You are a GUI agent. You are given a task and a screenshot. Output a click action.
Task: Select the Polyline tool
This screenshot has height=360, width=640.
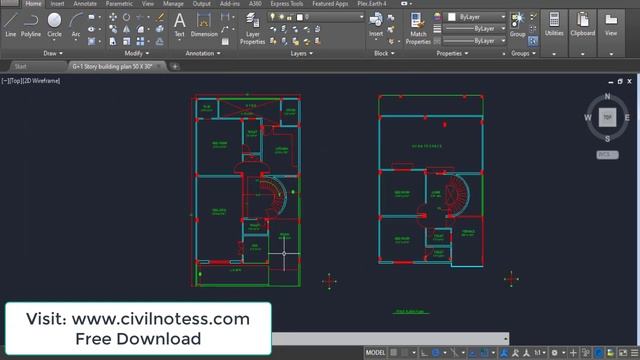[x=31, y=24]
